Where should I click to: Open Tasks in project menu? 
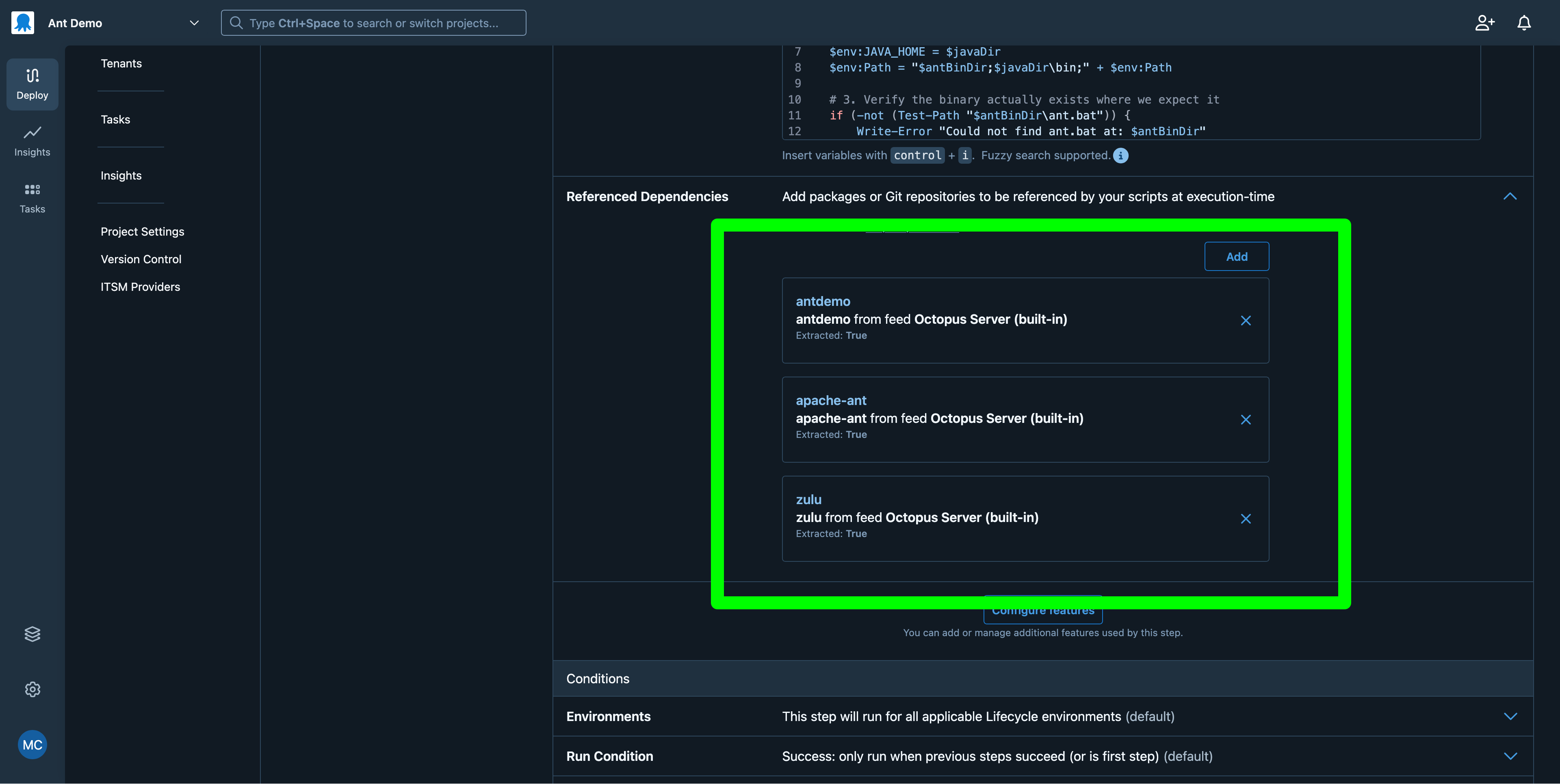(x=115, y=119)
